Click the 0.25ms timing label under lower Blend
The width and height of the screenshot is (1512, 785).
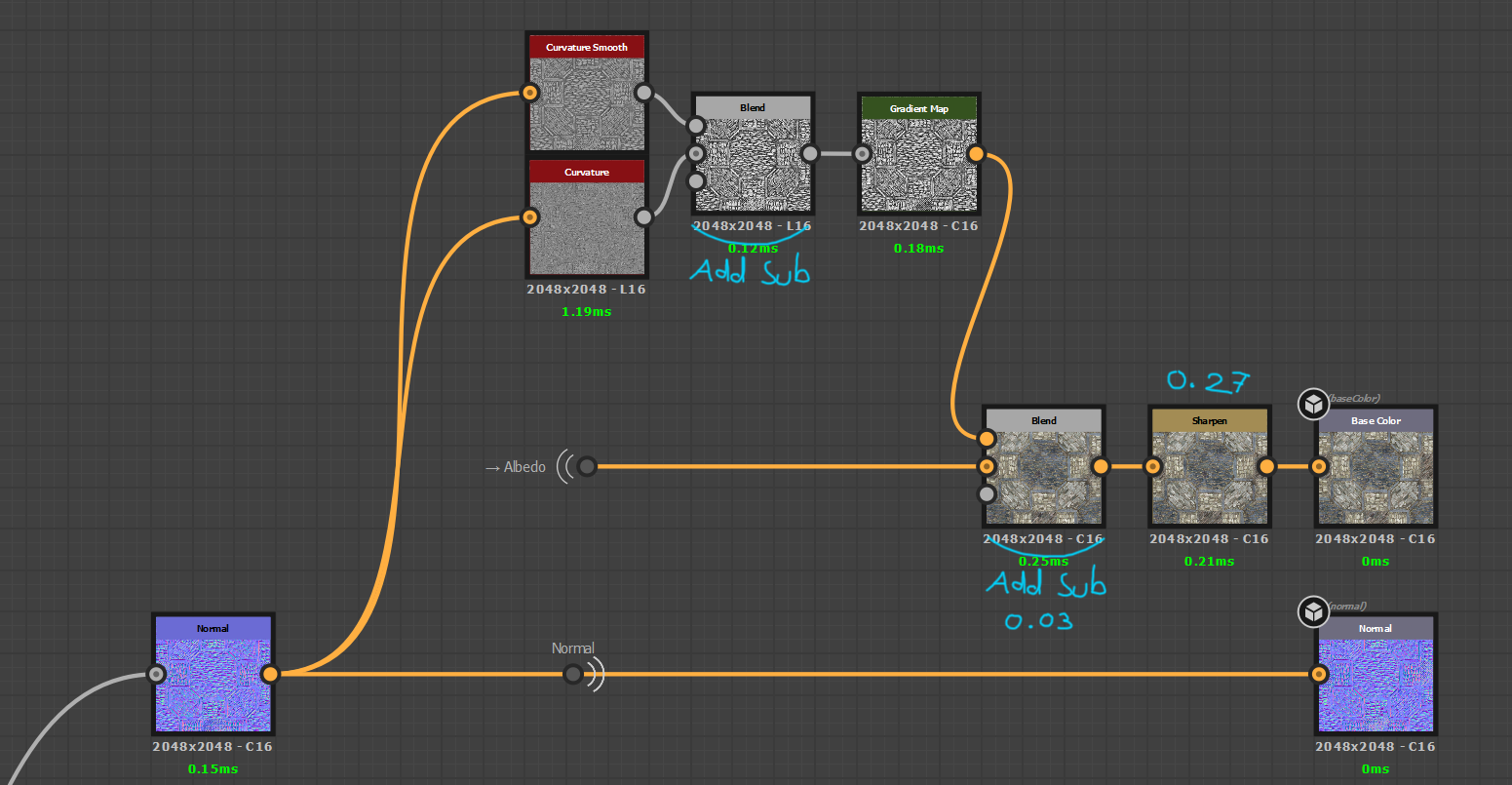tap(1043, 561)
